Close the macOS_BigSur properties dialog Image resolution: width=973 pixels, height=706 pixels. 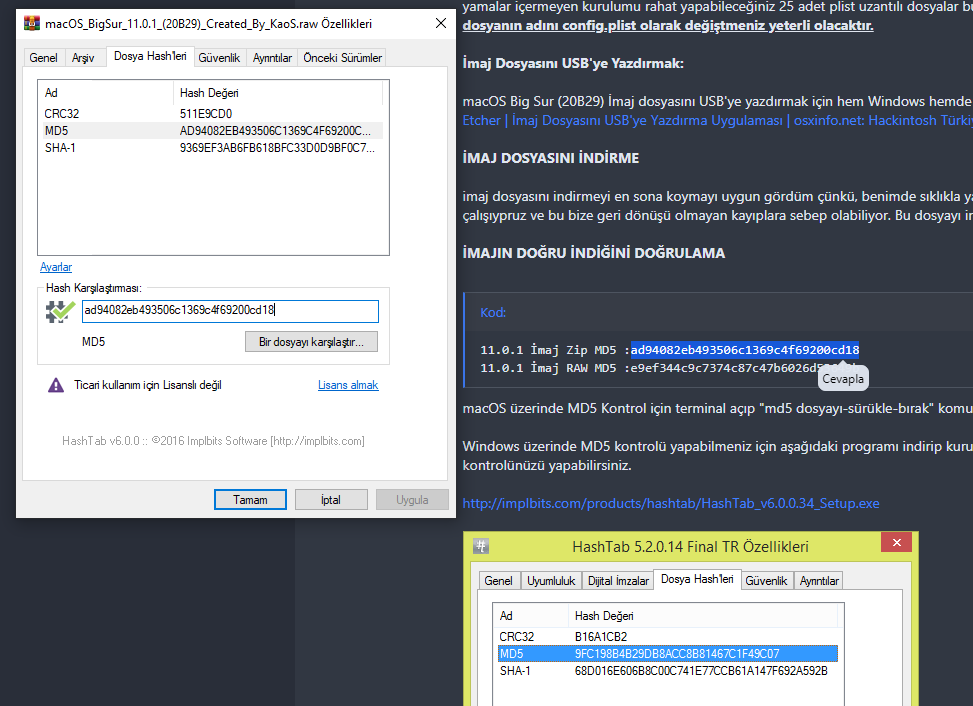(x=441, y=24)
